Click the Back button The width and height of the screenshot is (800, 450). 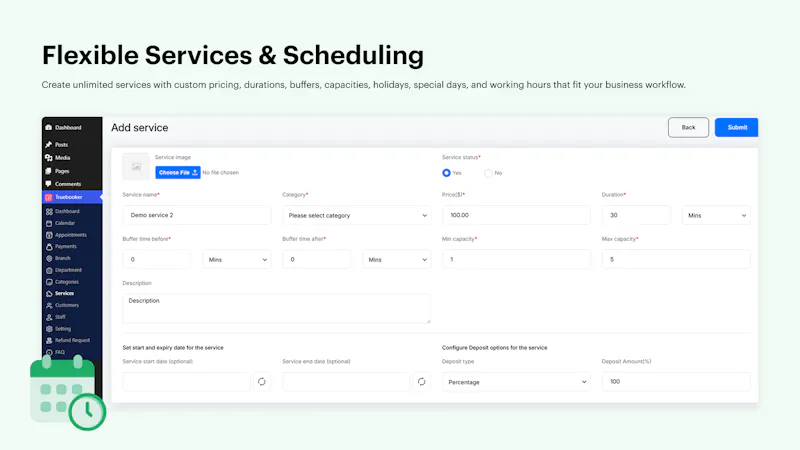point(688,128)
